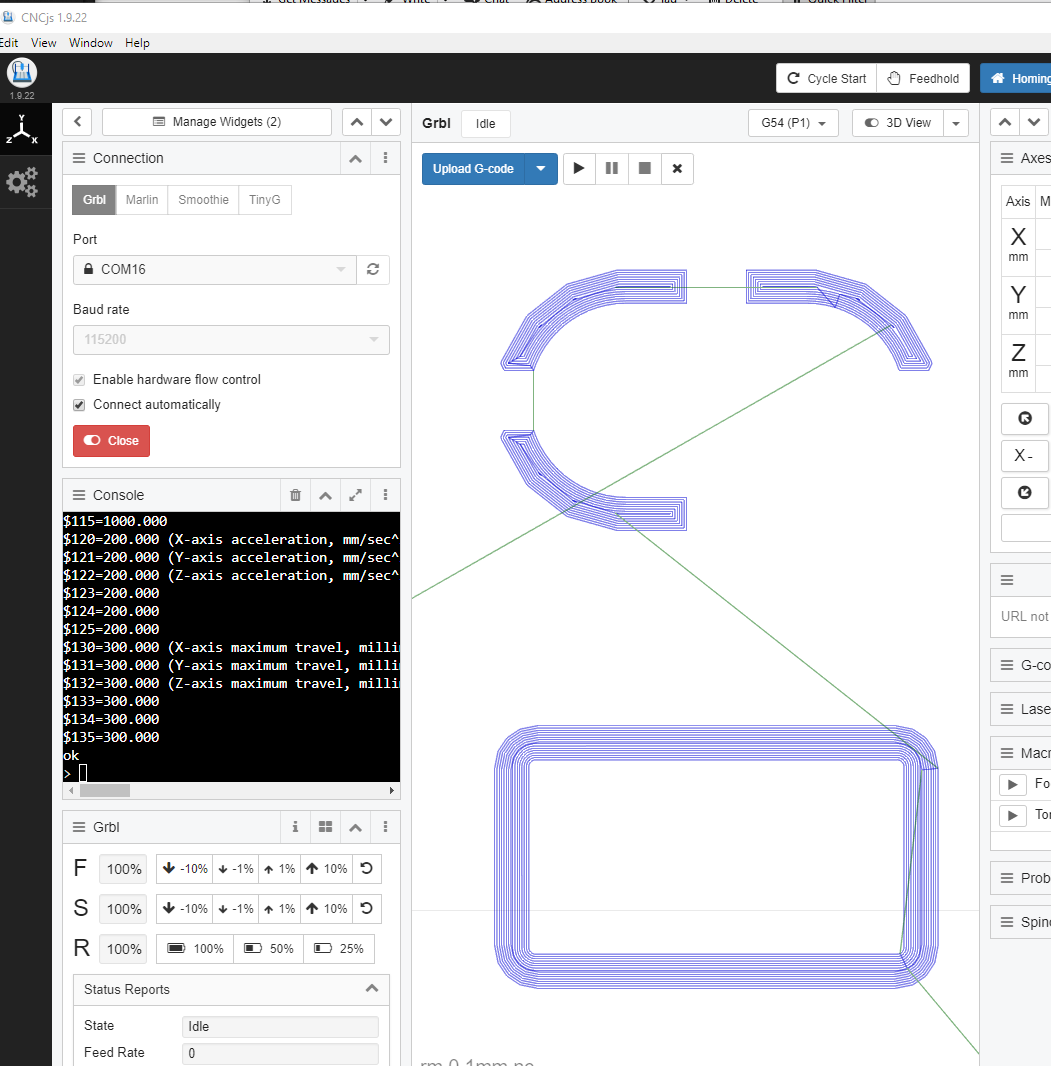1051x1066 pixels.
Task: Click Upload G-code button
Action: click(473, 169)
